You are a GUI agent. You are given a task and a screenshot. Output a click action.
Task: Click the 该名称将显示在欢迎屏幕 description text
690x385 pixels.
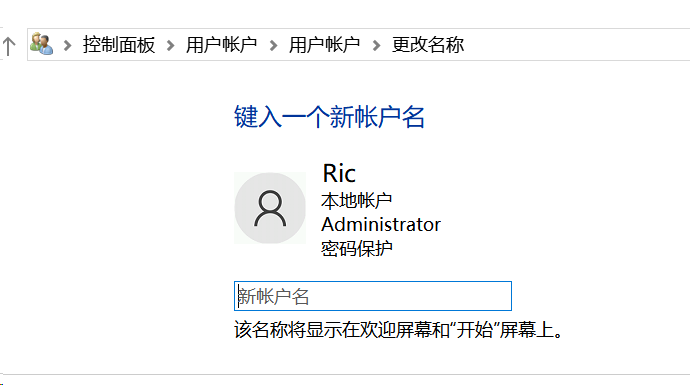399,330
